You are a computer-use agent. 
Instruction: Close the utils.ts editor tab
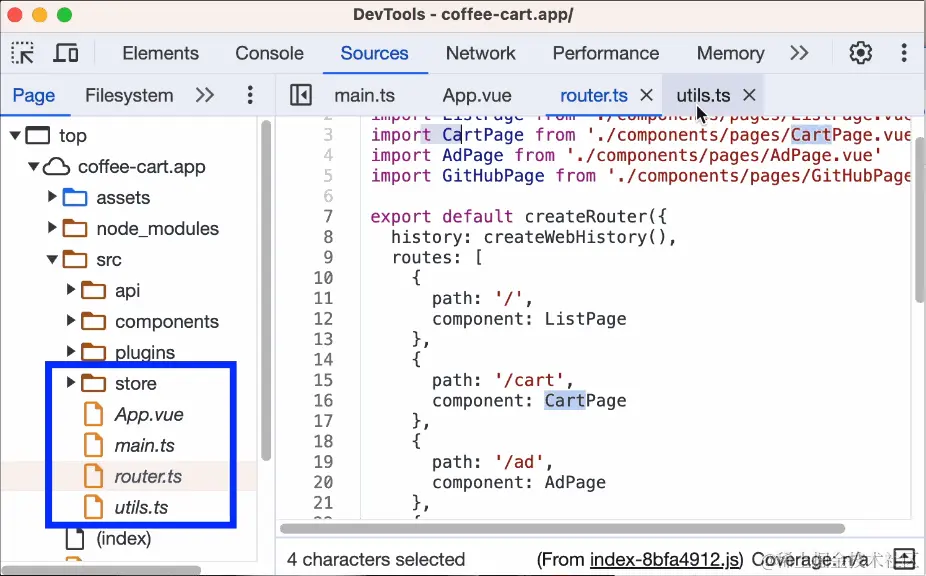(750, 94)
